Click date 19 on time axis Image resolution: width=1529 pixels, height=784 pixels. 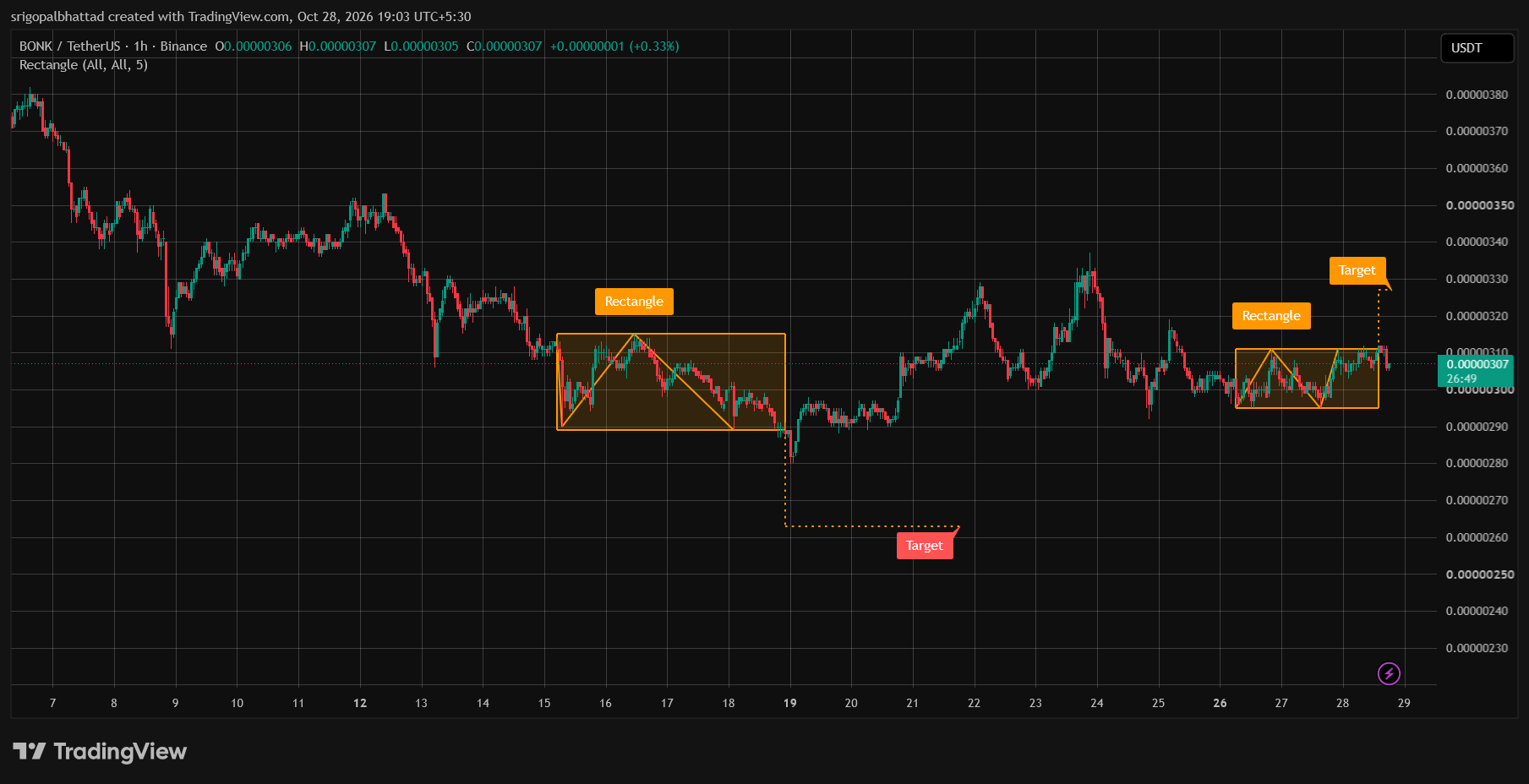pyautogui.click(x=789, y=703)
